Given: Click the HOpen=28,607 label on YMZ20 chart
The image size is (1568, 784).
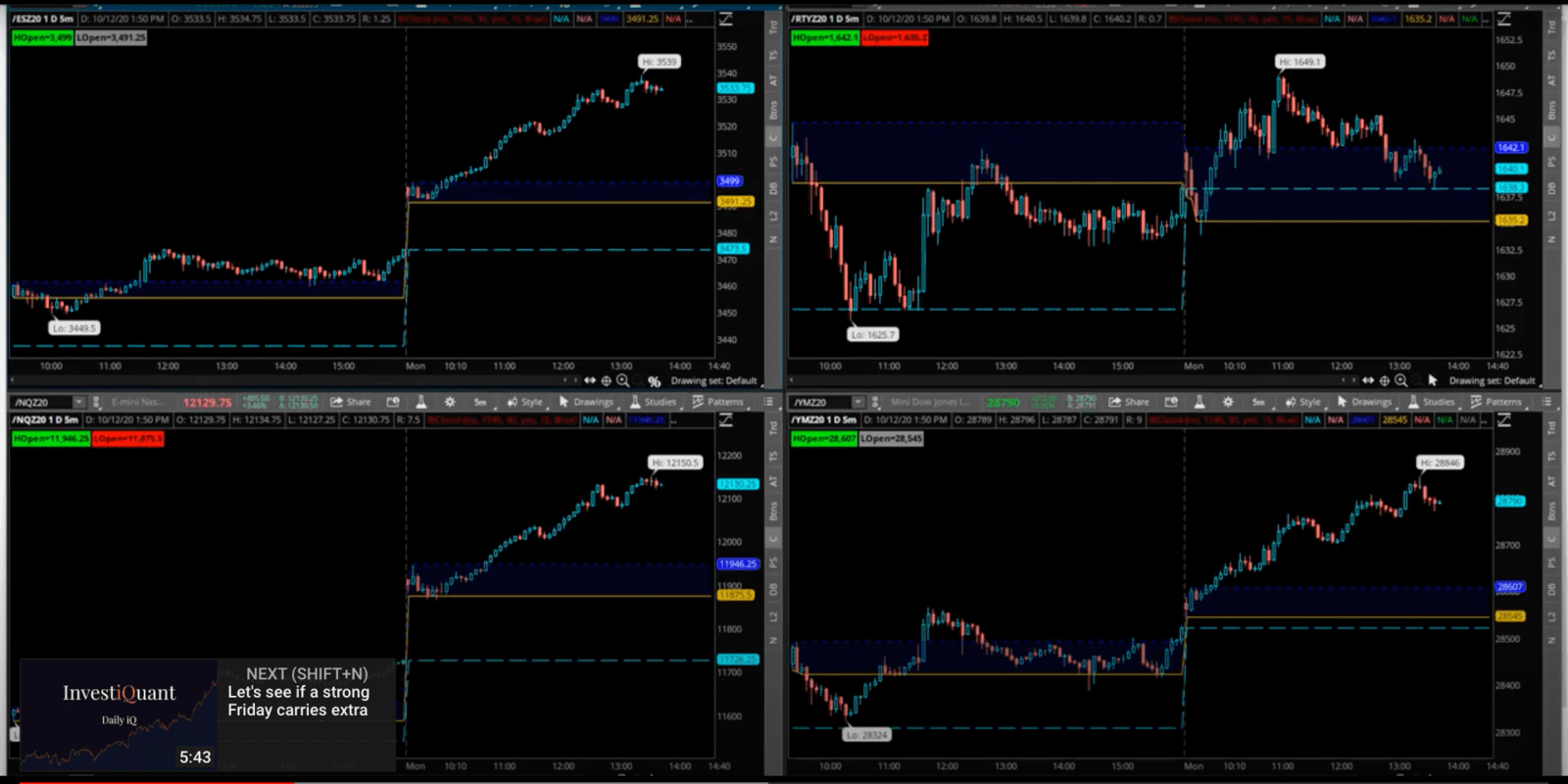Looking at the screenshot, I should click(824, 438).
